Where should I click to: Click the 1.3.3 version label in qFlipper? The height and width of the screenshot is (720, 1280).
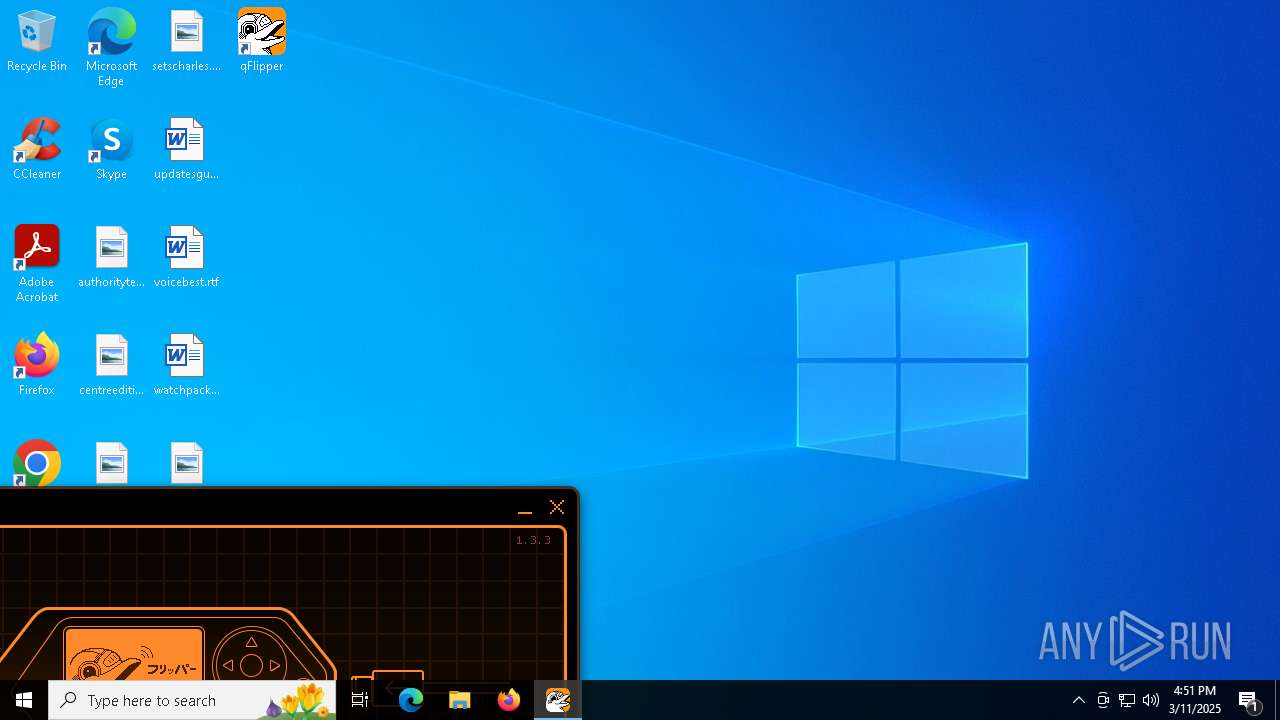533,540
